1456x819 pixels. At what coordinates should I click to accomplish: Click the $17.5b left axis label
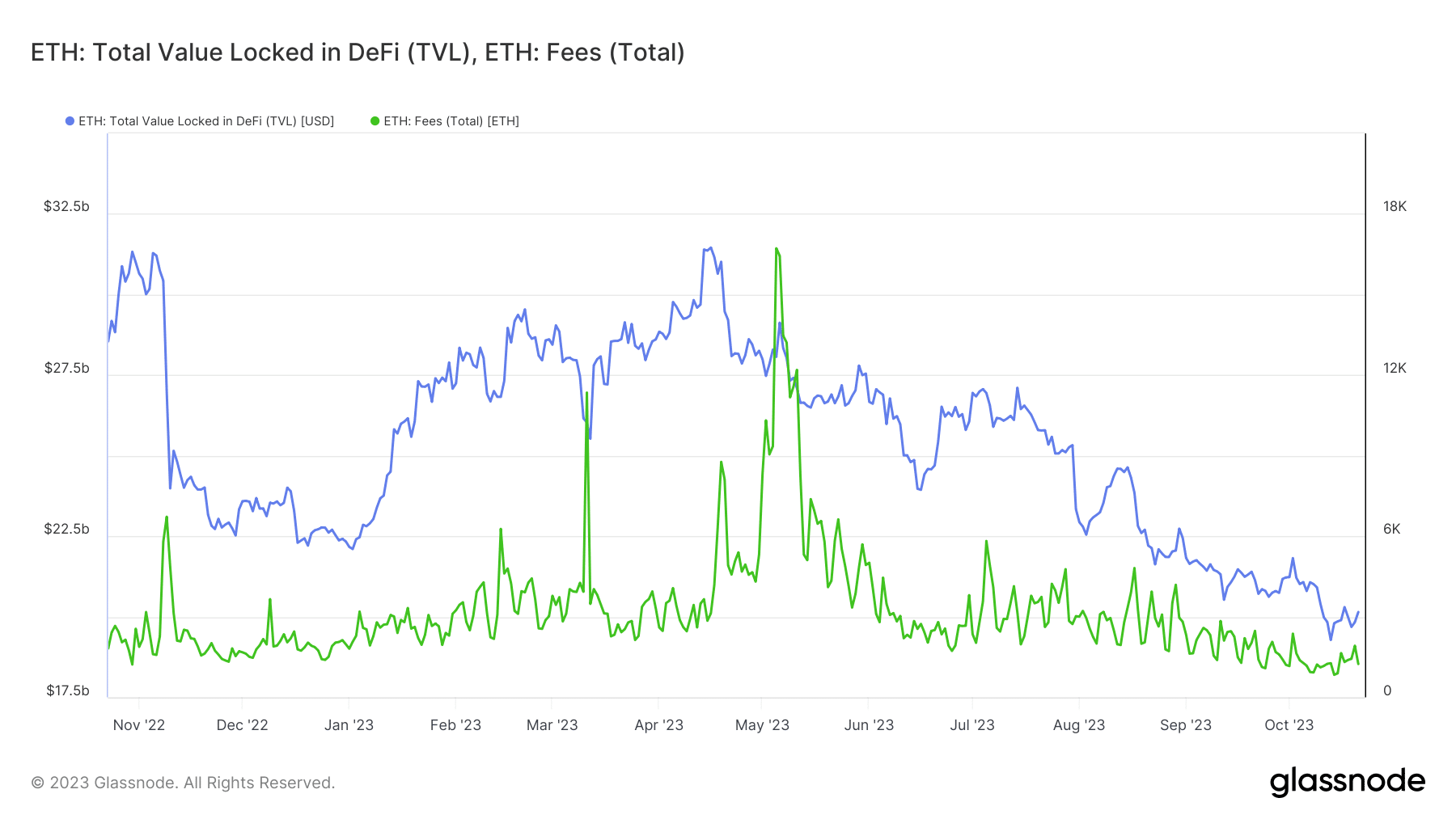[x=67, y=690]
